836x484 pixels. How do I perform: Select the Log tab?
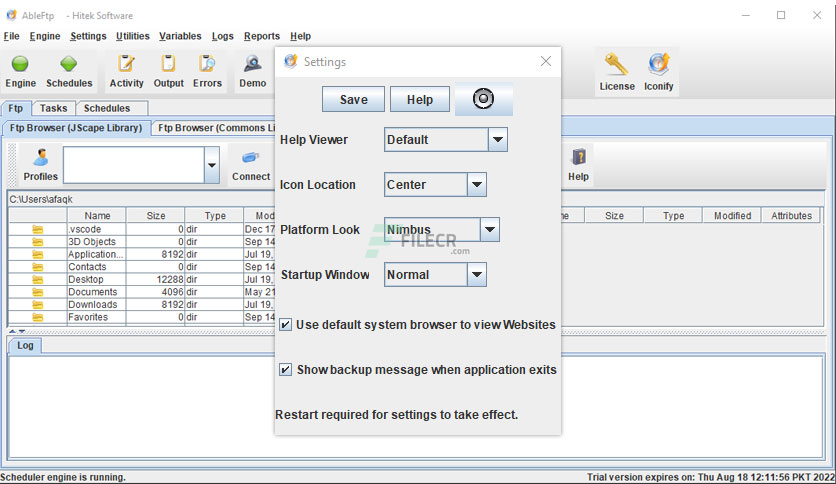point(25,345)
